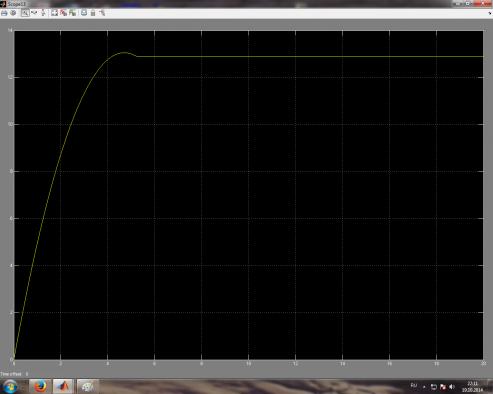Screen dimensions: 493x394
Task: Open the taskbar clock and date
Action: point(472,387)
